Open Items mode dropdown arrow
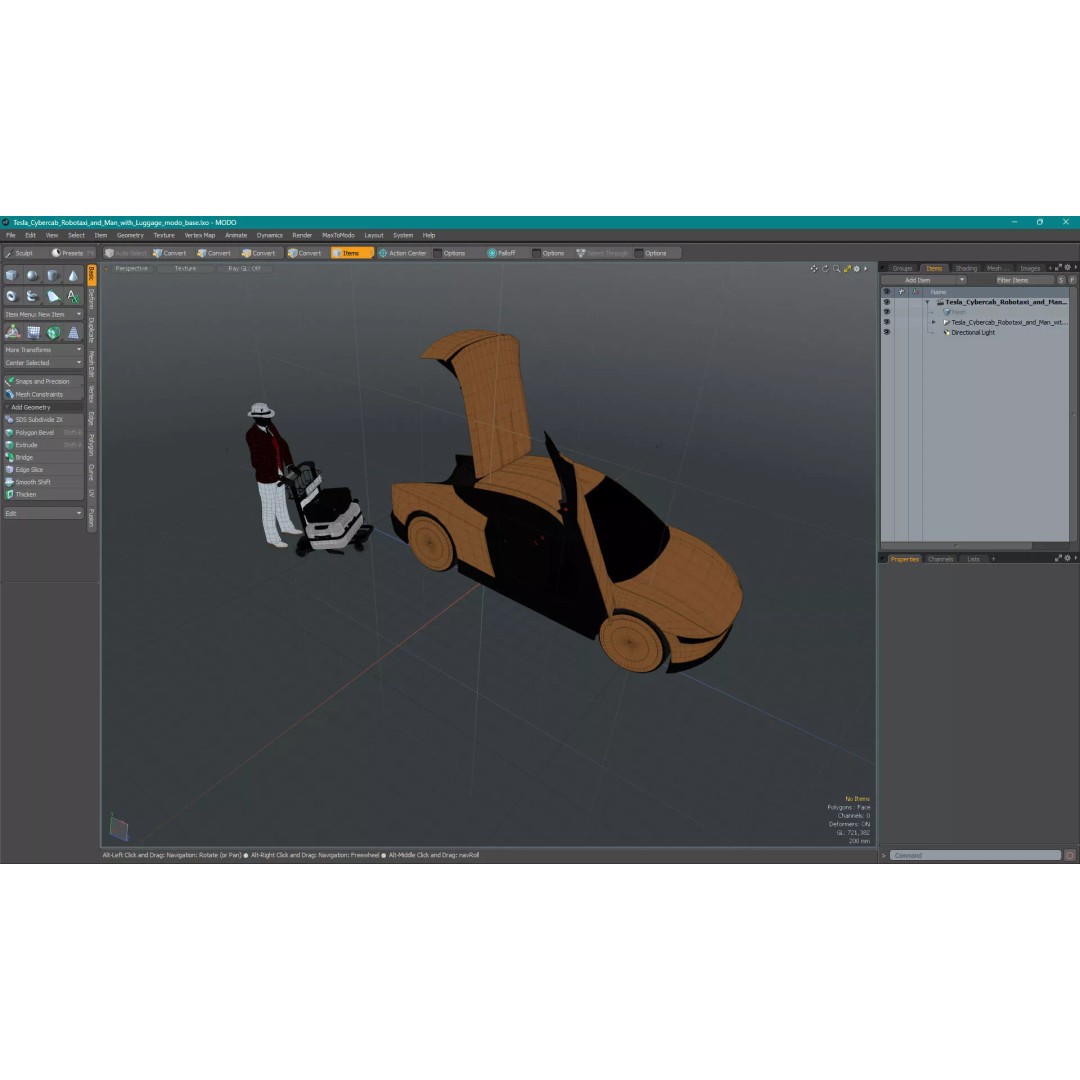 tap(371, 253)
